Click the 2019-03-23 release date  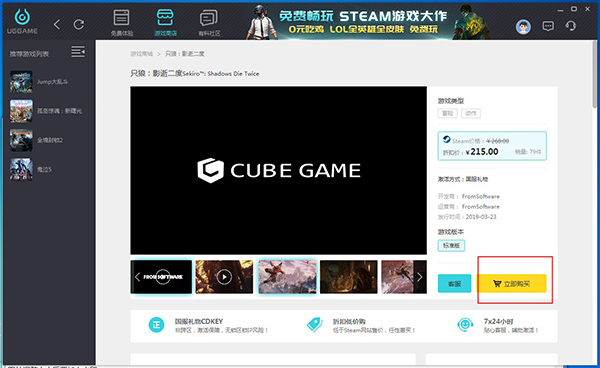click(481, 217)
